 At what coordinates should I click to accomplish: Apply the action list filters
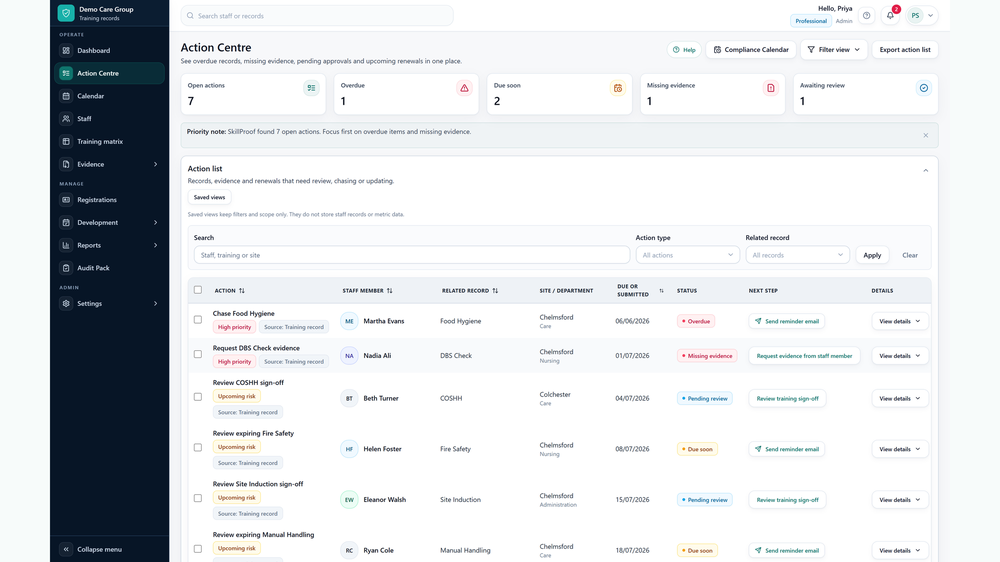click(x=872, y=255)
